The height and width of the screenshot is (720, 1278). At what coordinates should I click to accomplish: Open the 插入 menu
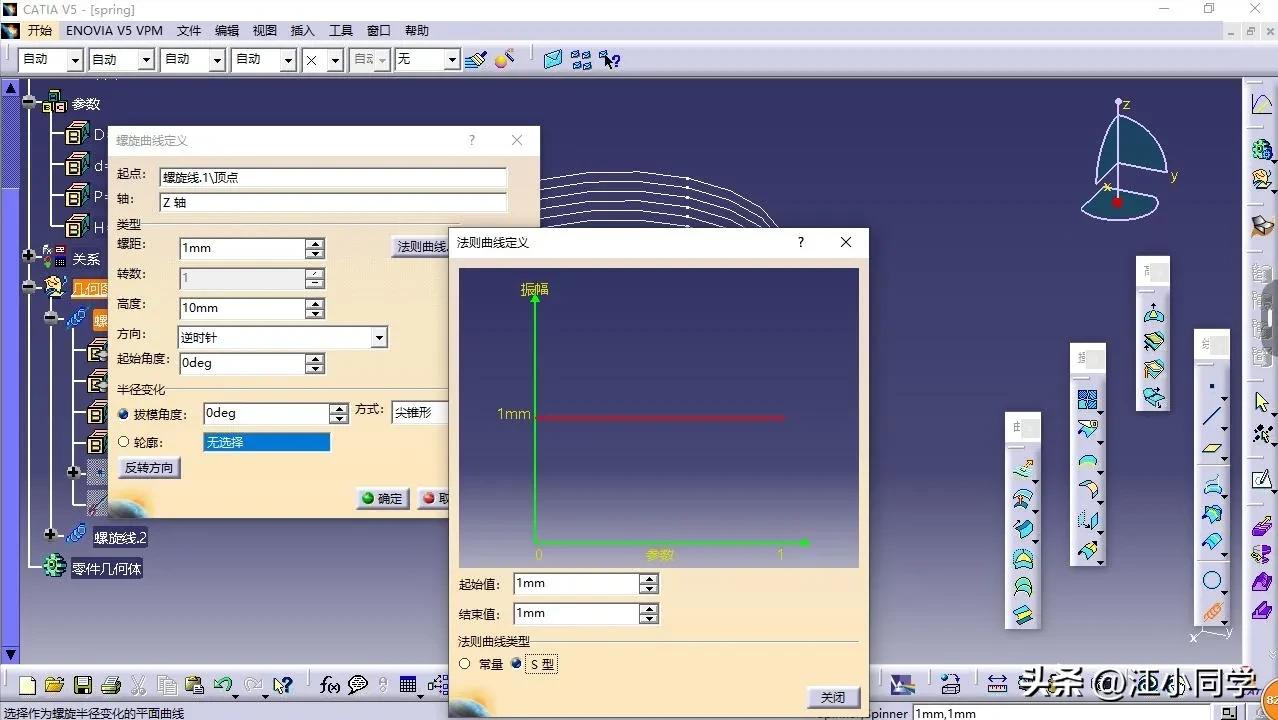(302, 31)
